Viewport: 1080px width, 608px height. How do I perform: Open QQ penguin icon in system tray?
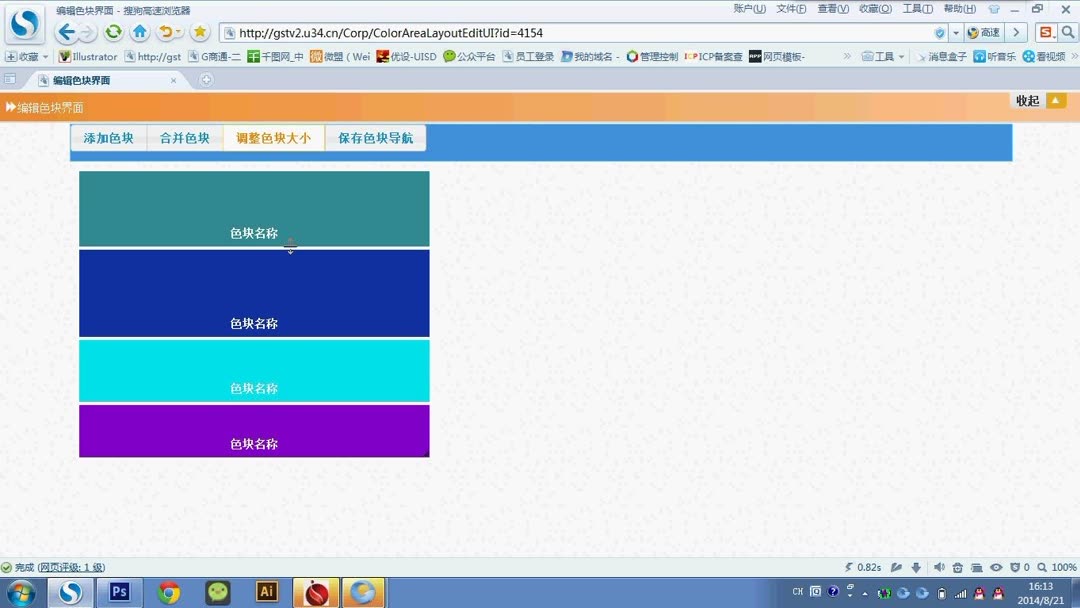(x=980, y=591)
